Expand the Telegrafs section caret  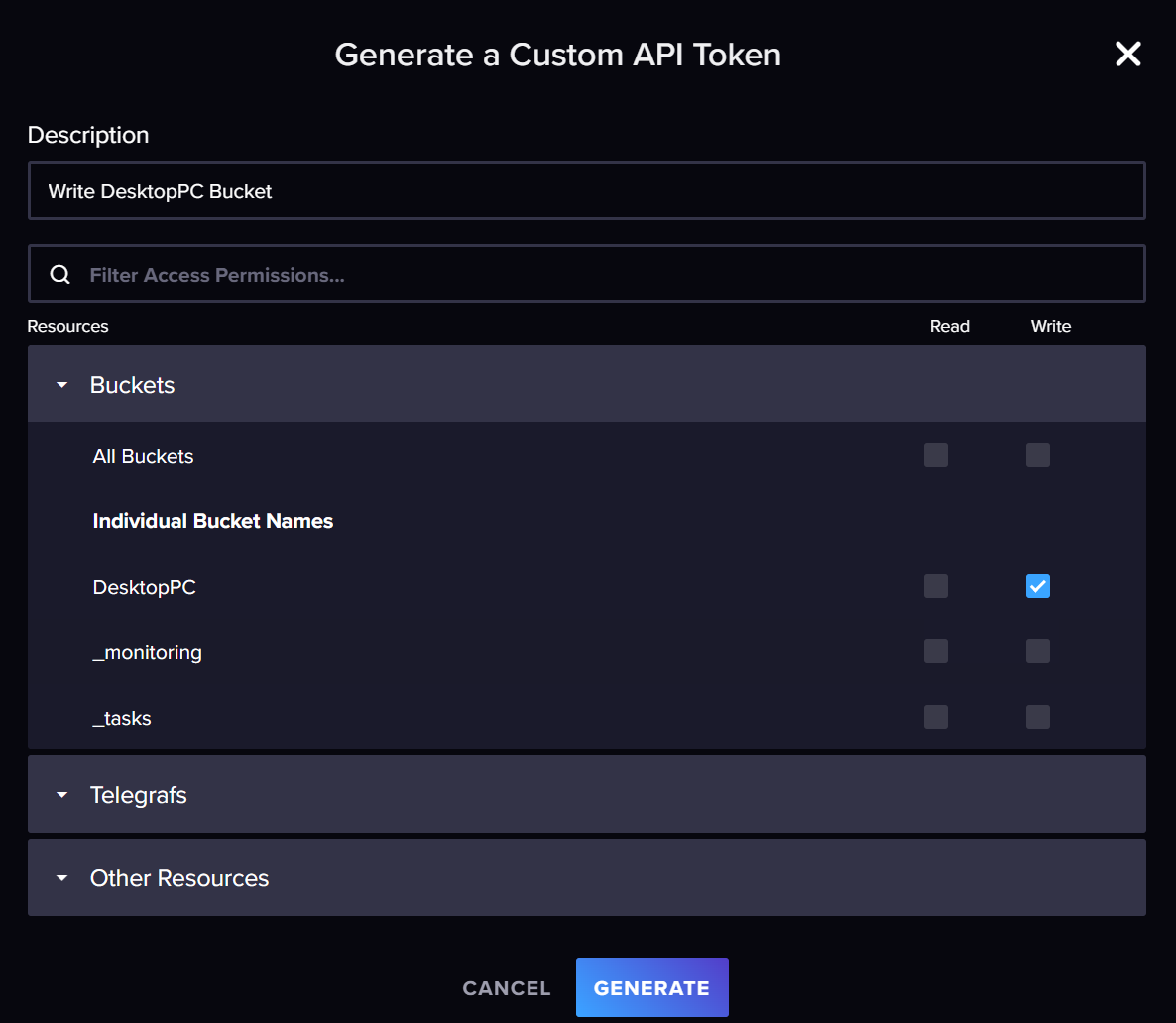[62, 795]
